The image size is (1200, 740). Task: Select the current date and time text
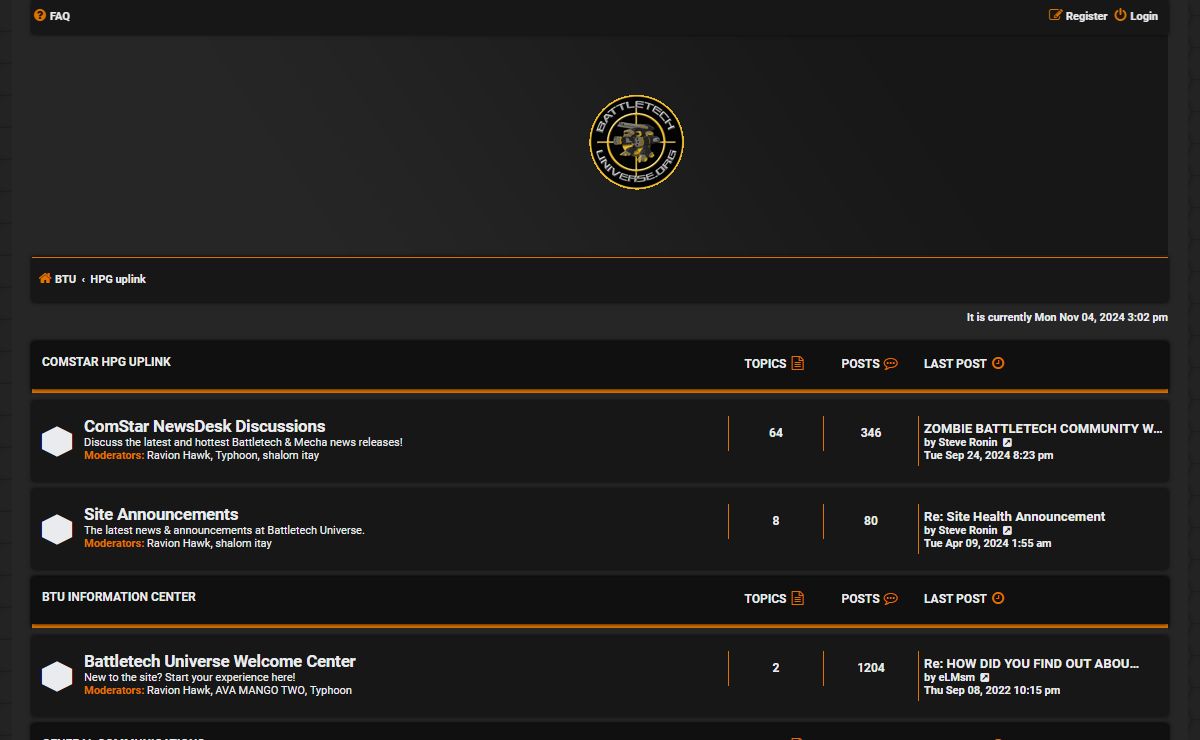[x=1067, y=317]
